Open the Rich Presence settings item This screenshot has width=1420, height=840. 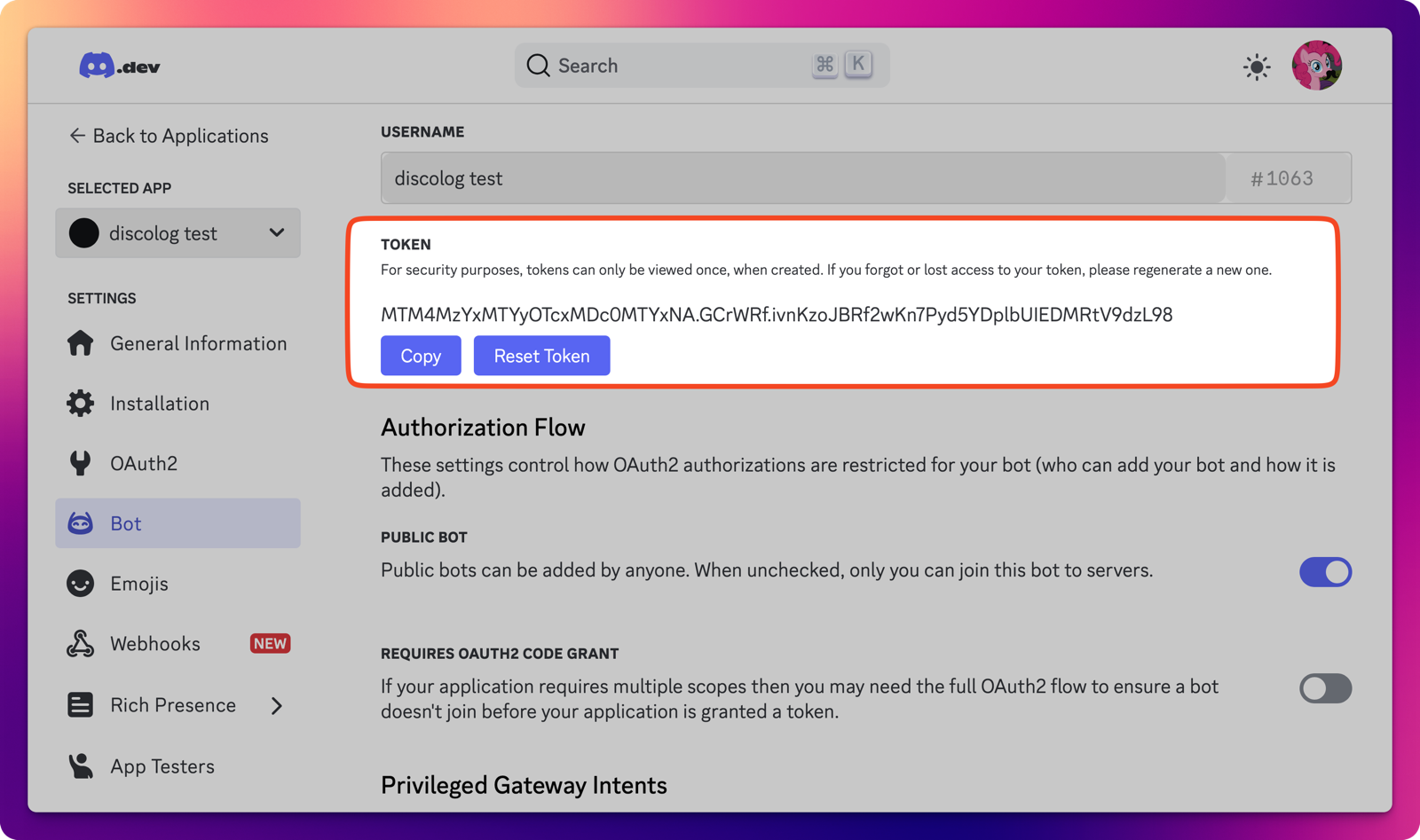173,705
